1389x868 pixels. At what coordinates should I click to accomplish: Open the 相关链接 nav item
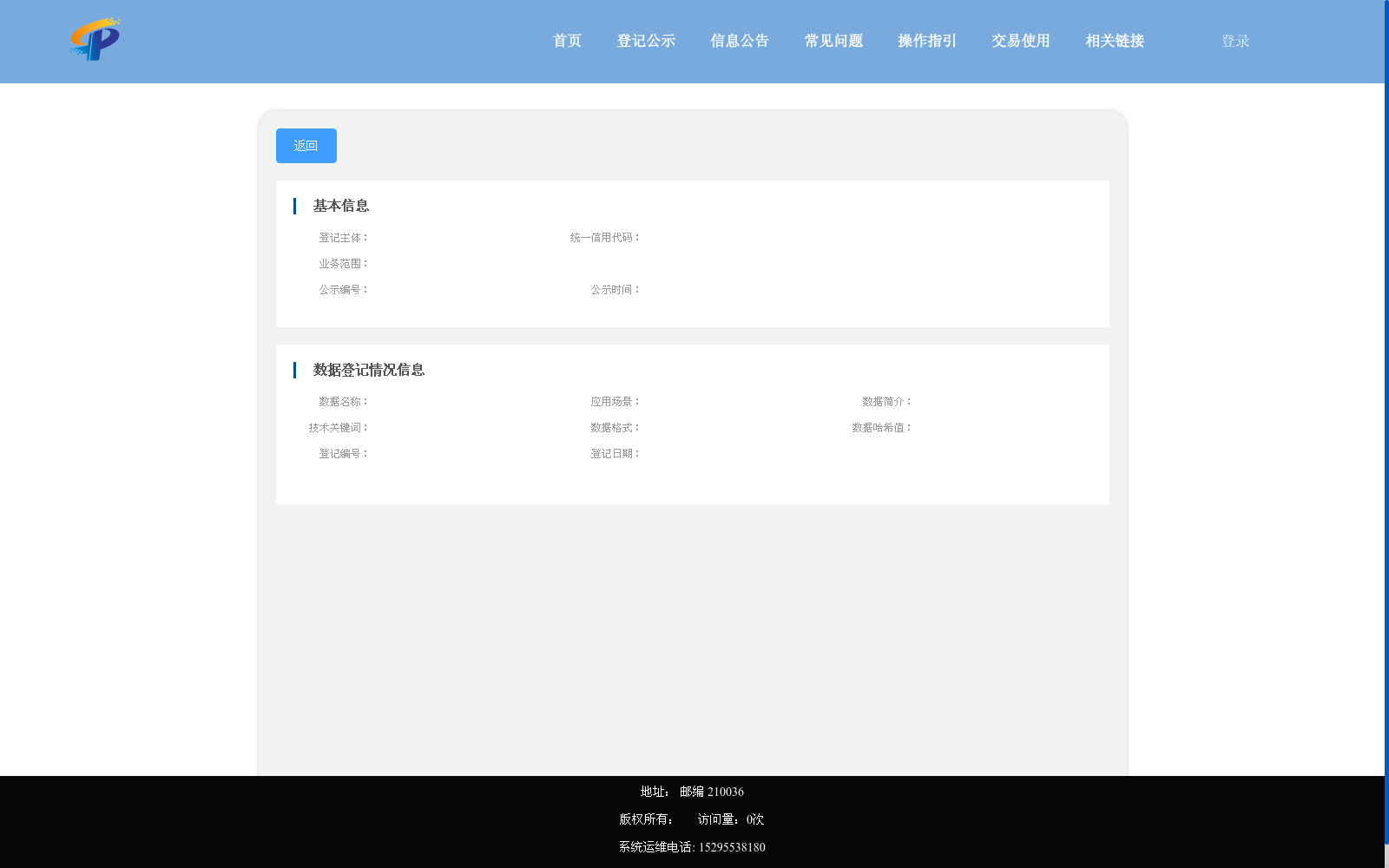click(1115, 41)
